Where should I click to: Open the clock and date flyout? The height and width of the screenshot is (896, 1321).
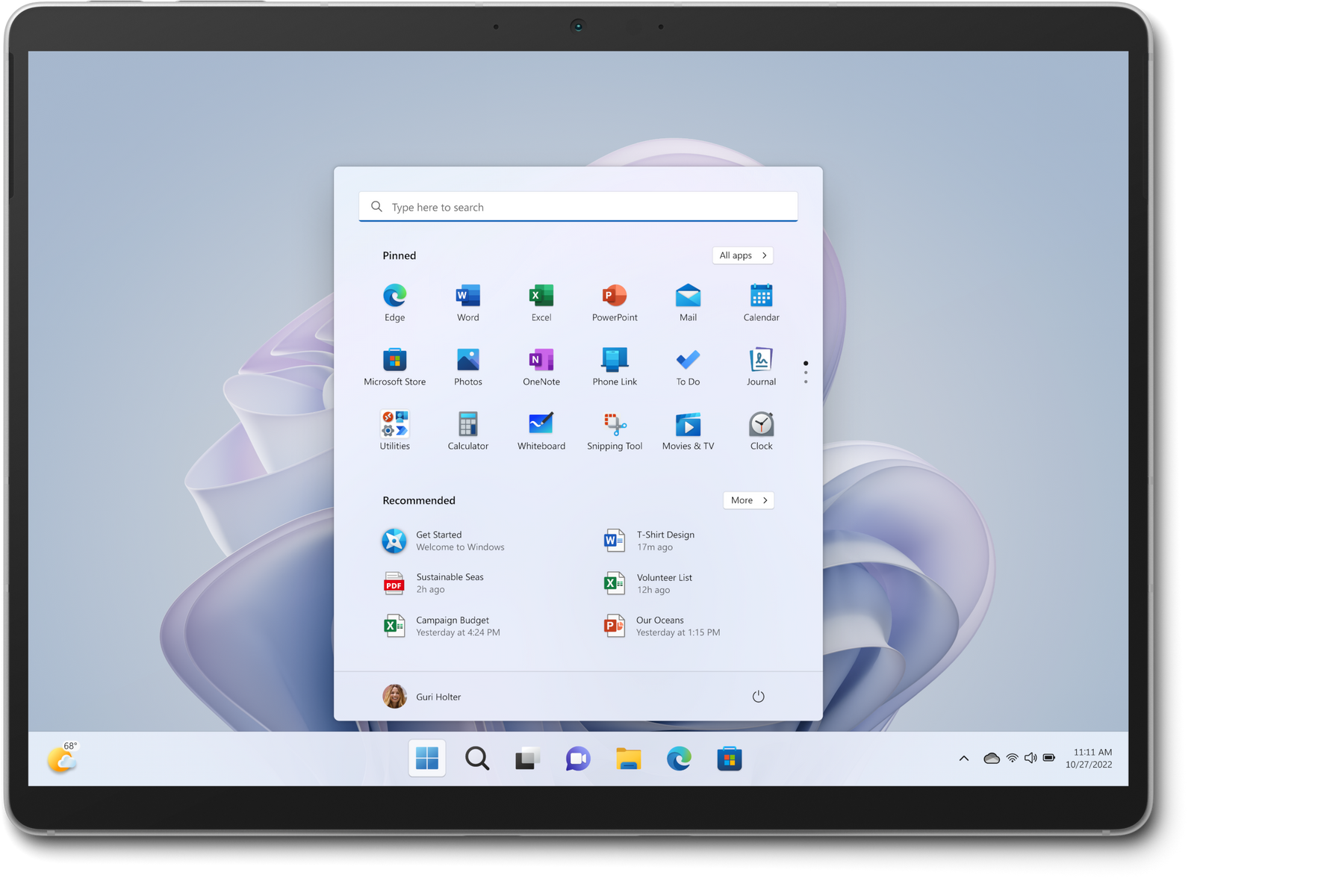point(1089,759)
